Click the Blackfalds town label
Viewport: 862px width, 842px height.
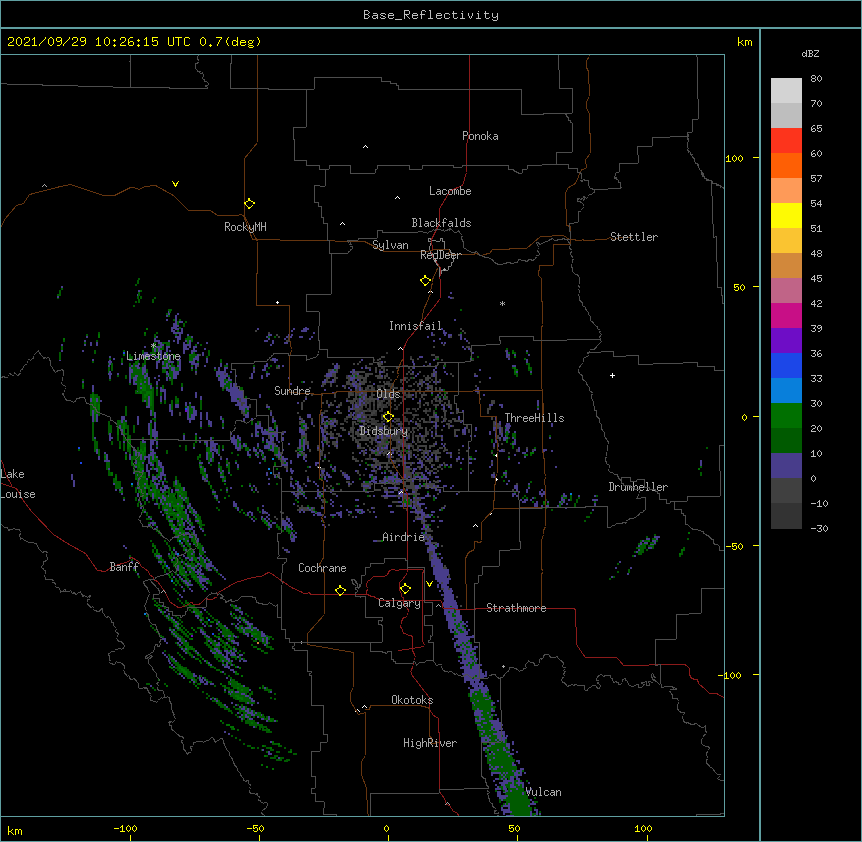[x=441, y=223]
